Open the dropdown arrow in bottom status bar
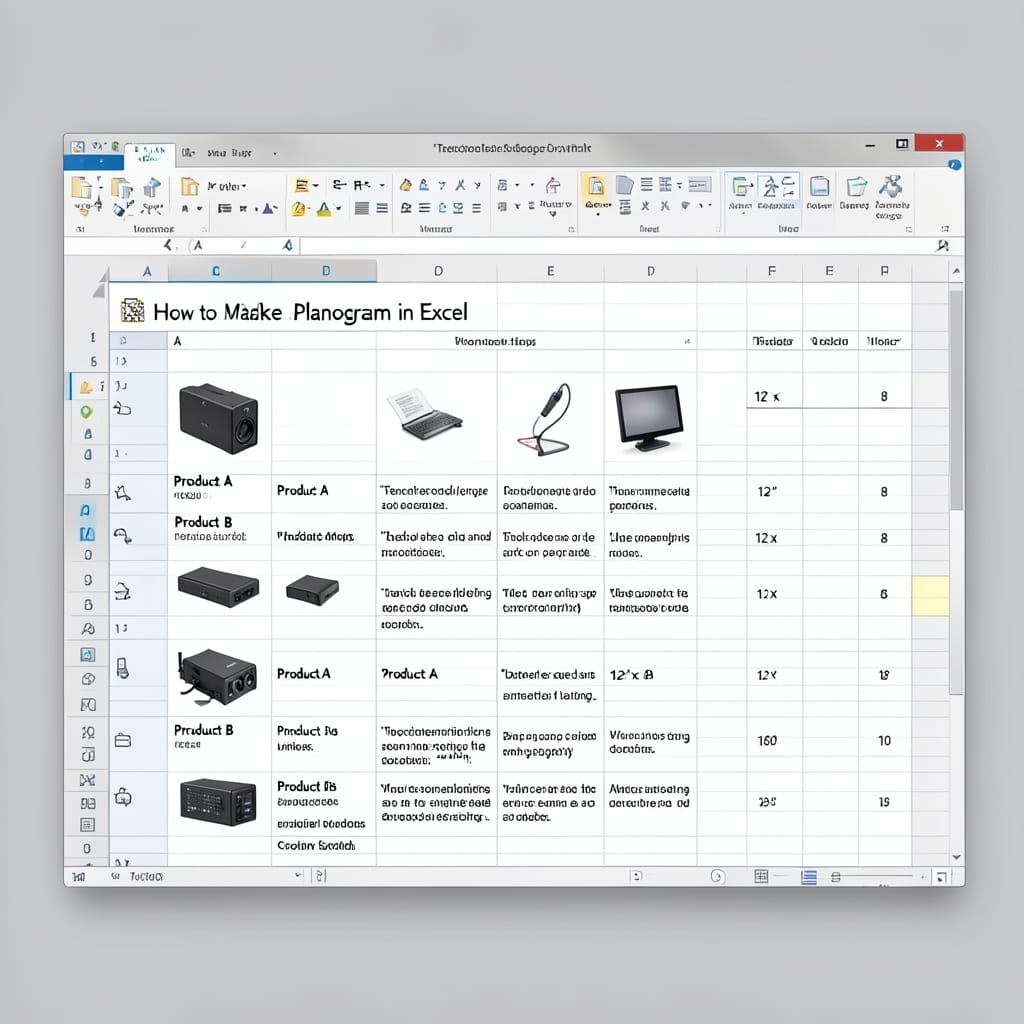Viewport: 1024px width, 1024px height. 298,874
